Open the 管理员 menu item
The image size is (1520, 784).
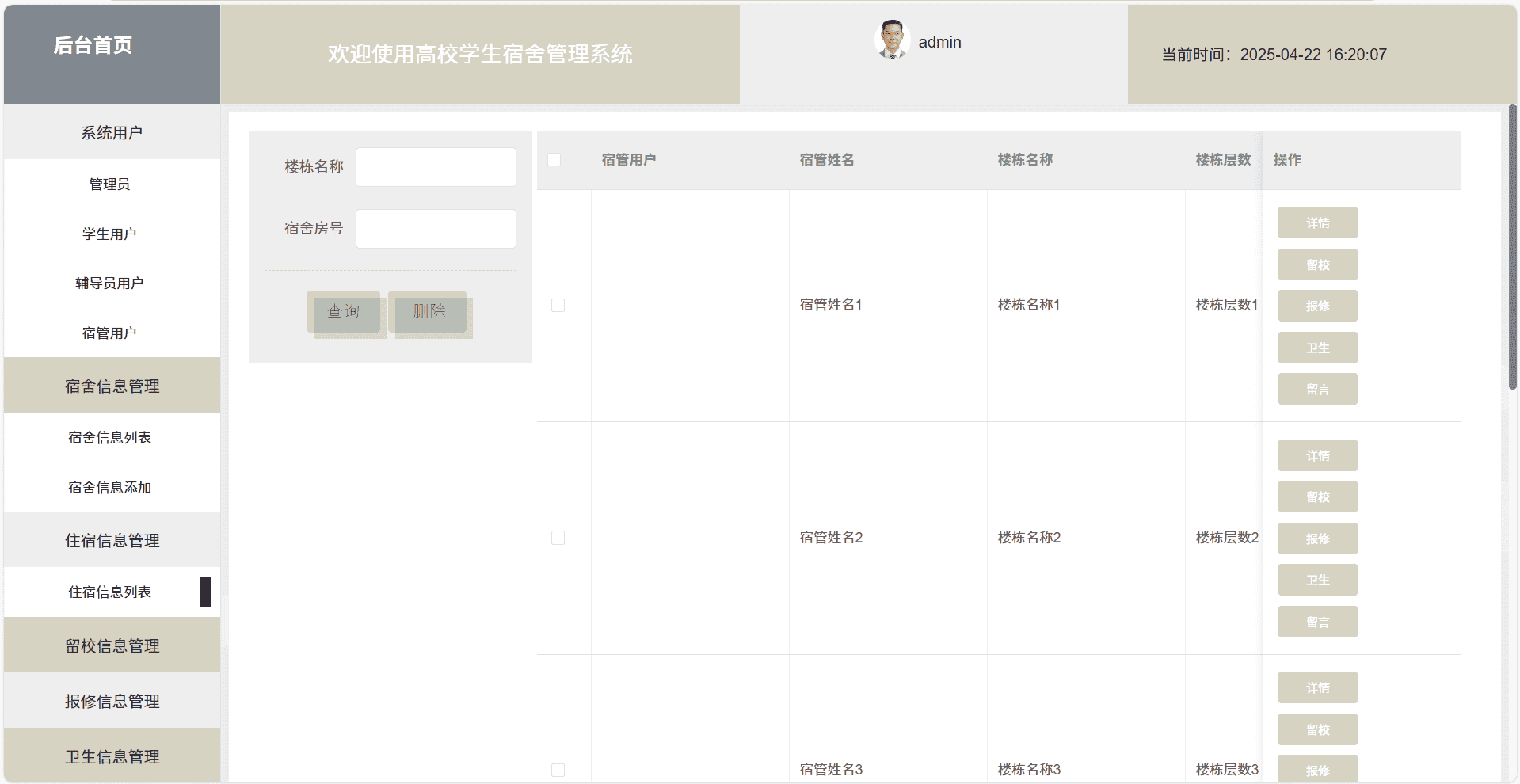tap(110, 184)
